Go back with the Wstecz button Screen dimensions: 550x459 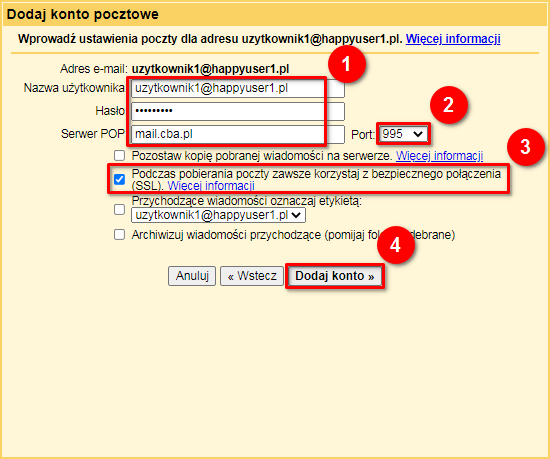click(252, 276)
